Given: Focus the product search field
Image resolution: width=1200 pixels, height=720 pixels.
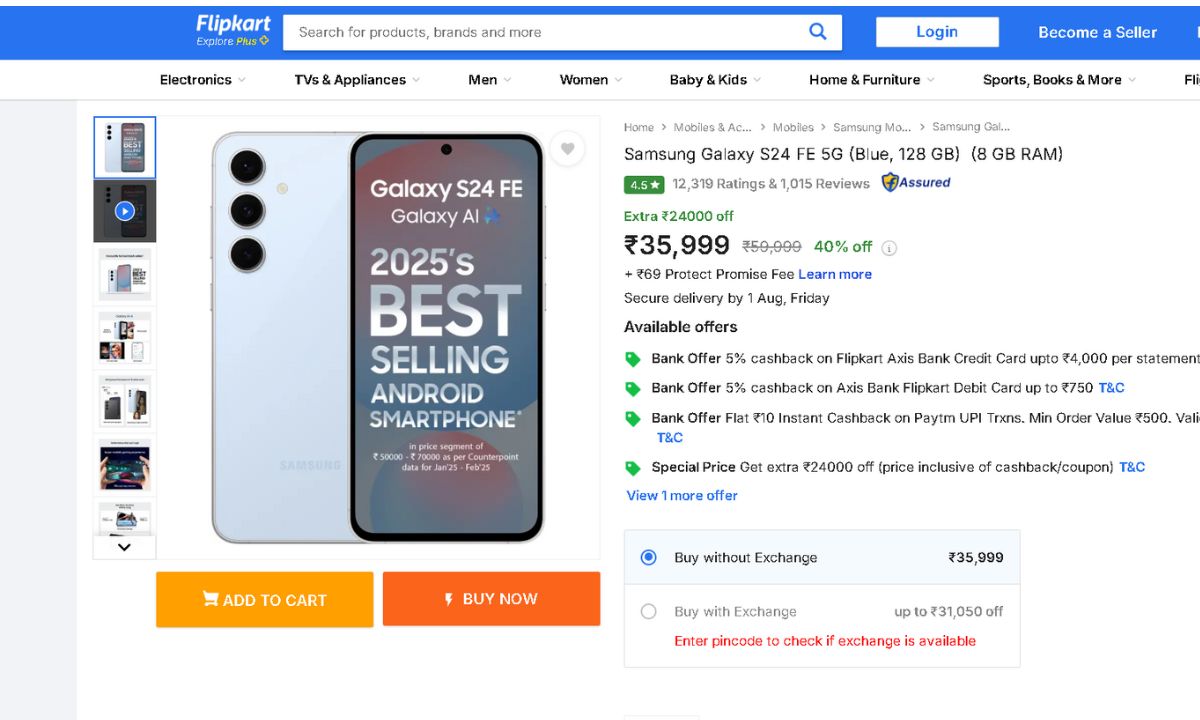Looking at the screenshot, I should pos(545,32).
